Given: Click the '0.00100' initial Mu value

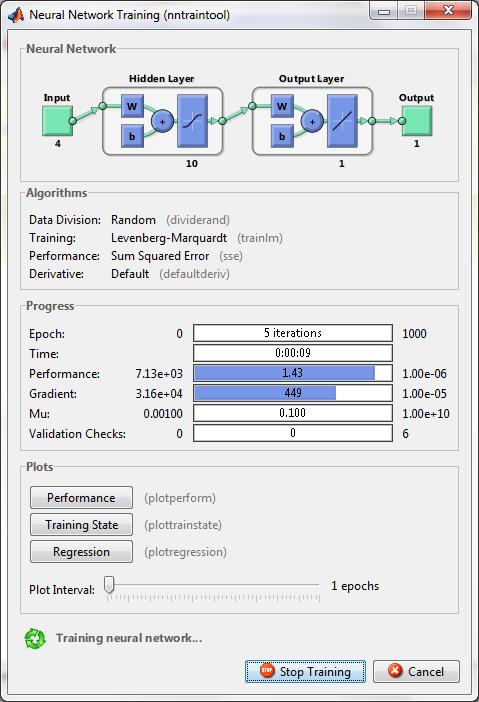Looking at the screenshot, I should (163, 413).
